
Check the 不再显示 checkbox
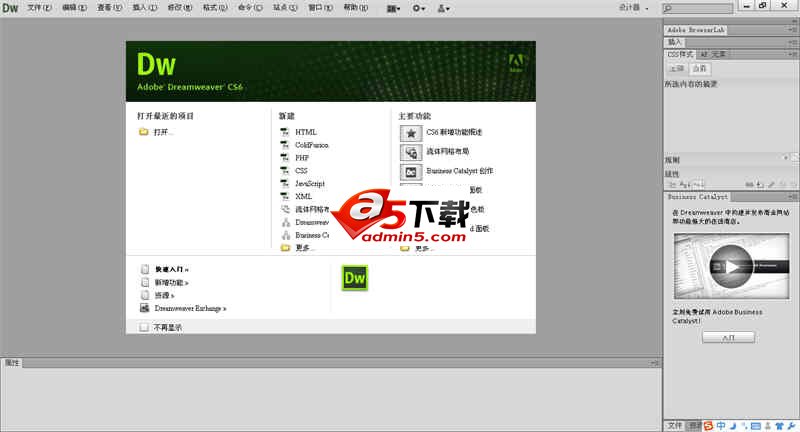144,327
